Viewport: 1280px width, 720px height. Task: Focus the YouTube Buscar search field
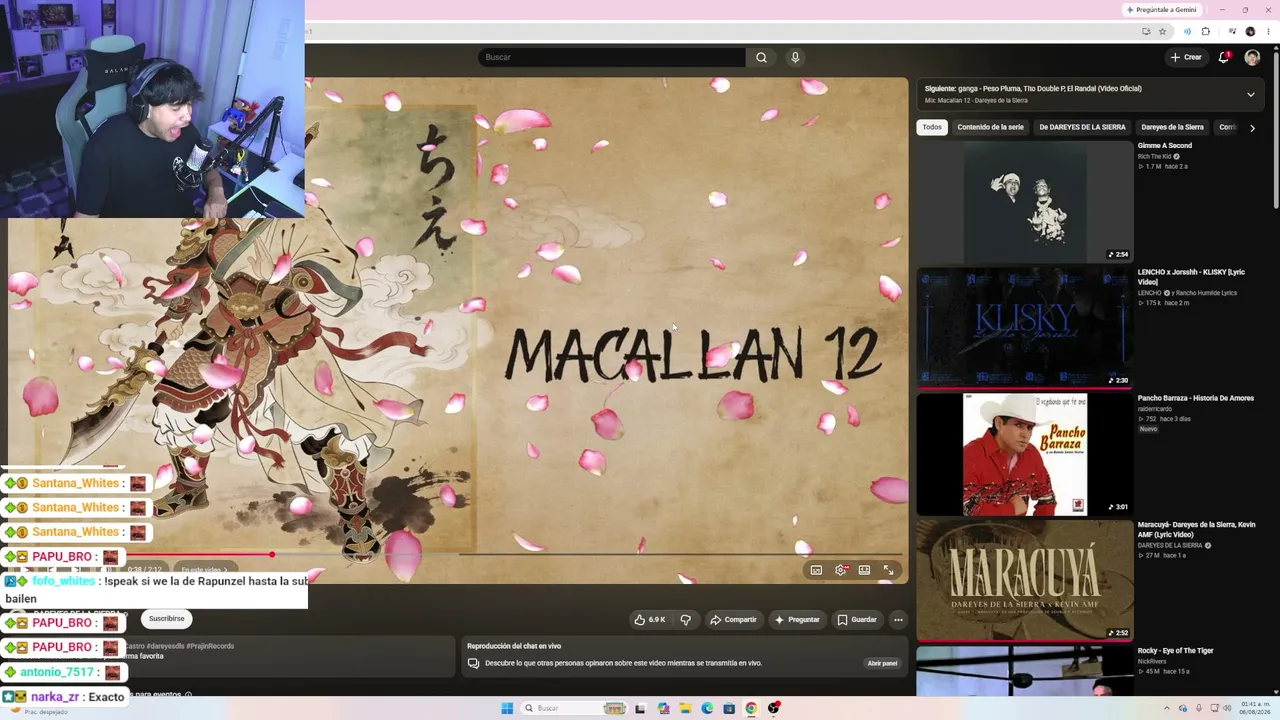tap(612, 57)
